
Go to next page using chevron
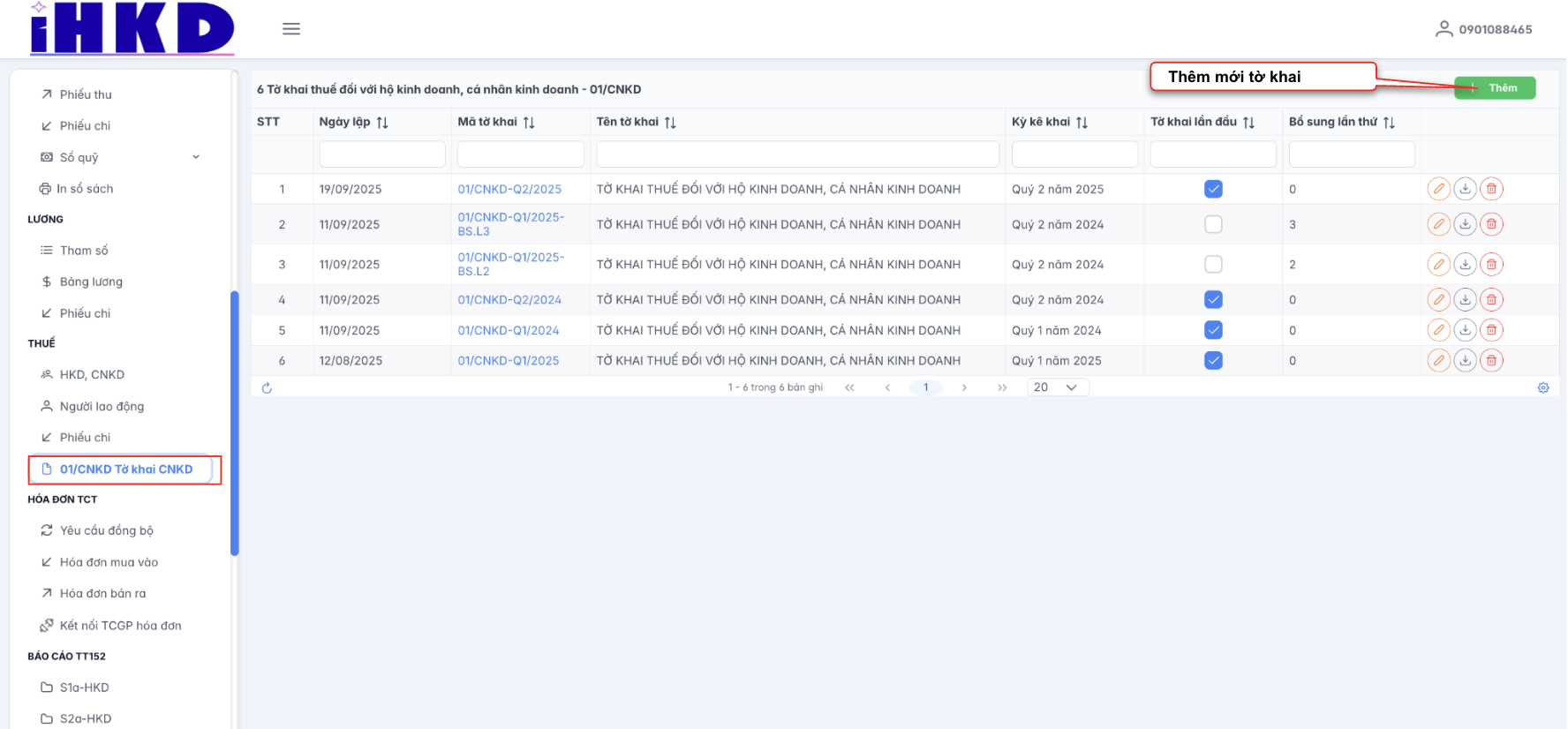pos(964,387)
